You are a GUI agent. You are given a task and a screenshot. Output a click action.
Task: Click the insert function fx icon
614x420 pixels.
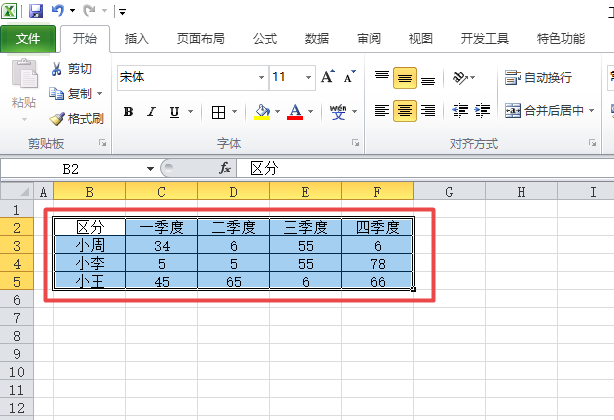[x=225, y=168]
